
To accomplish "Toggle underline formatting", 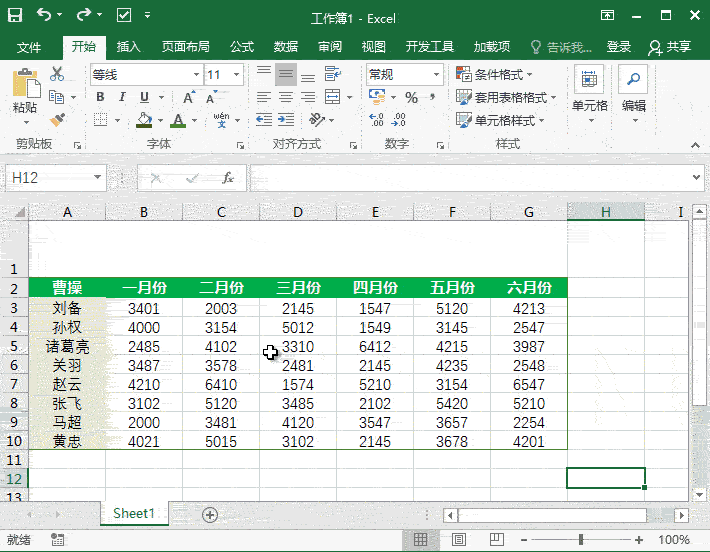I will (144, 97).
